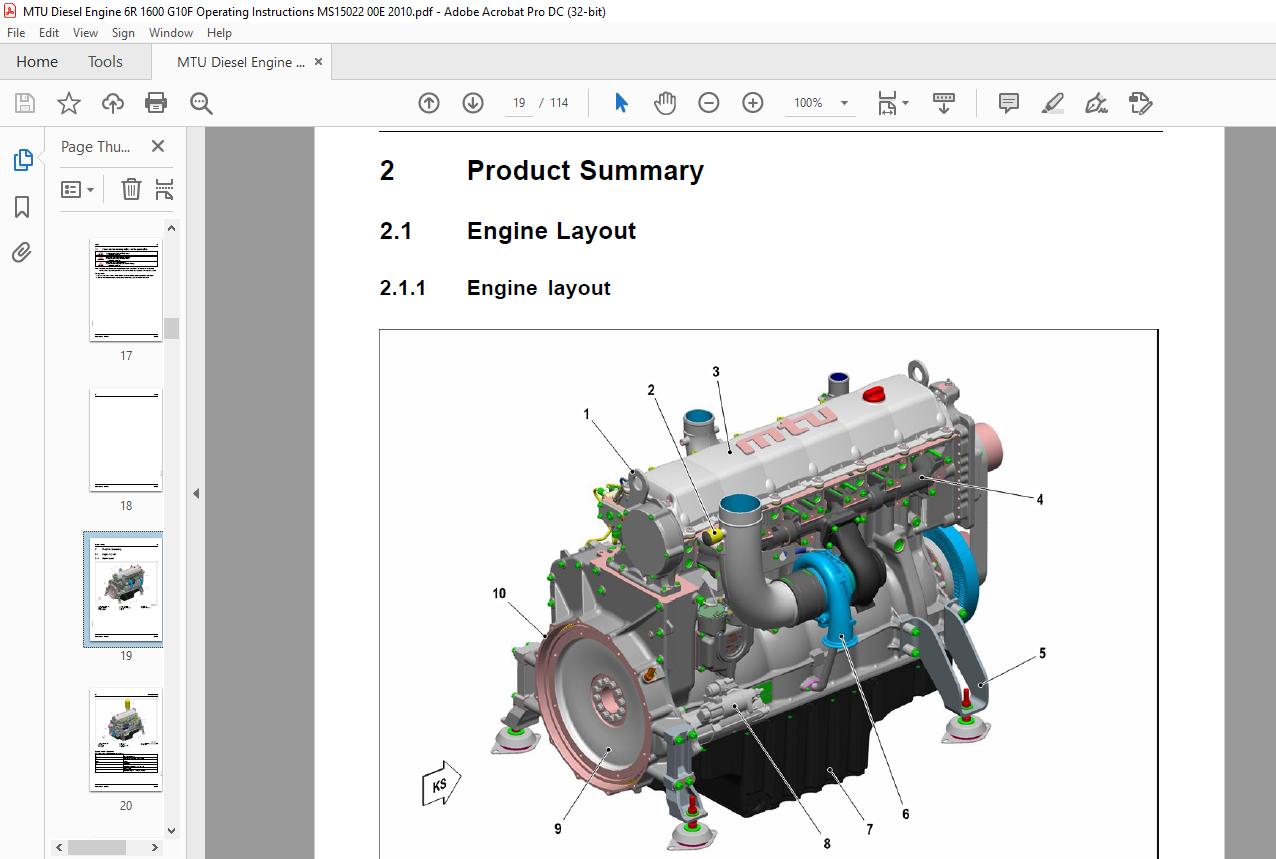1276x859 pixels.
Task: Select page 20 thumbnail
Action: coord(126,740)
